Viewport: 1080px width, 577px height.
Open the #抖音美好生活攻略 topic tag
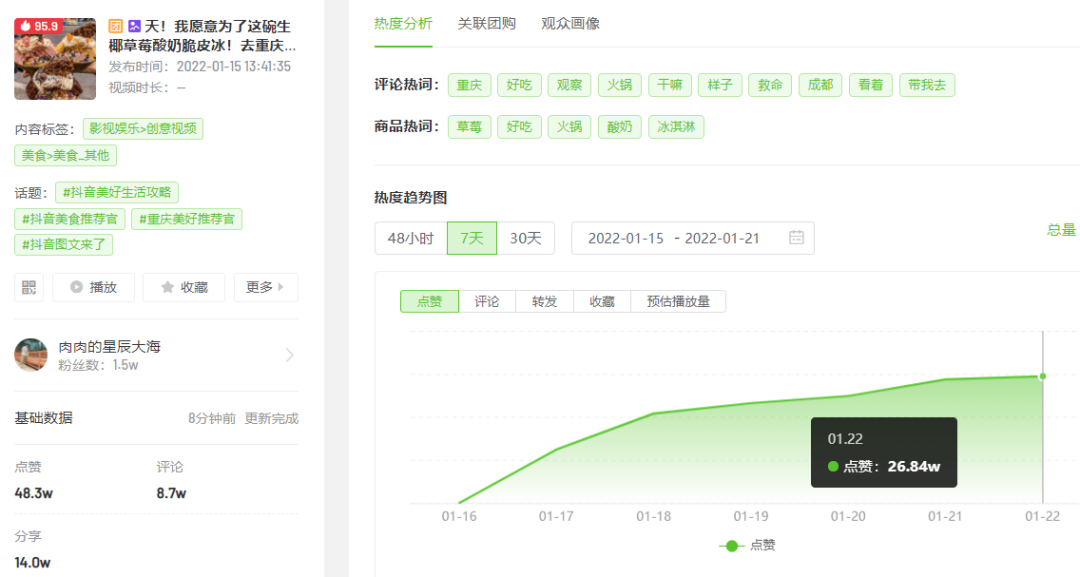pos(115,191)
